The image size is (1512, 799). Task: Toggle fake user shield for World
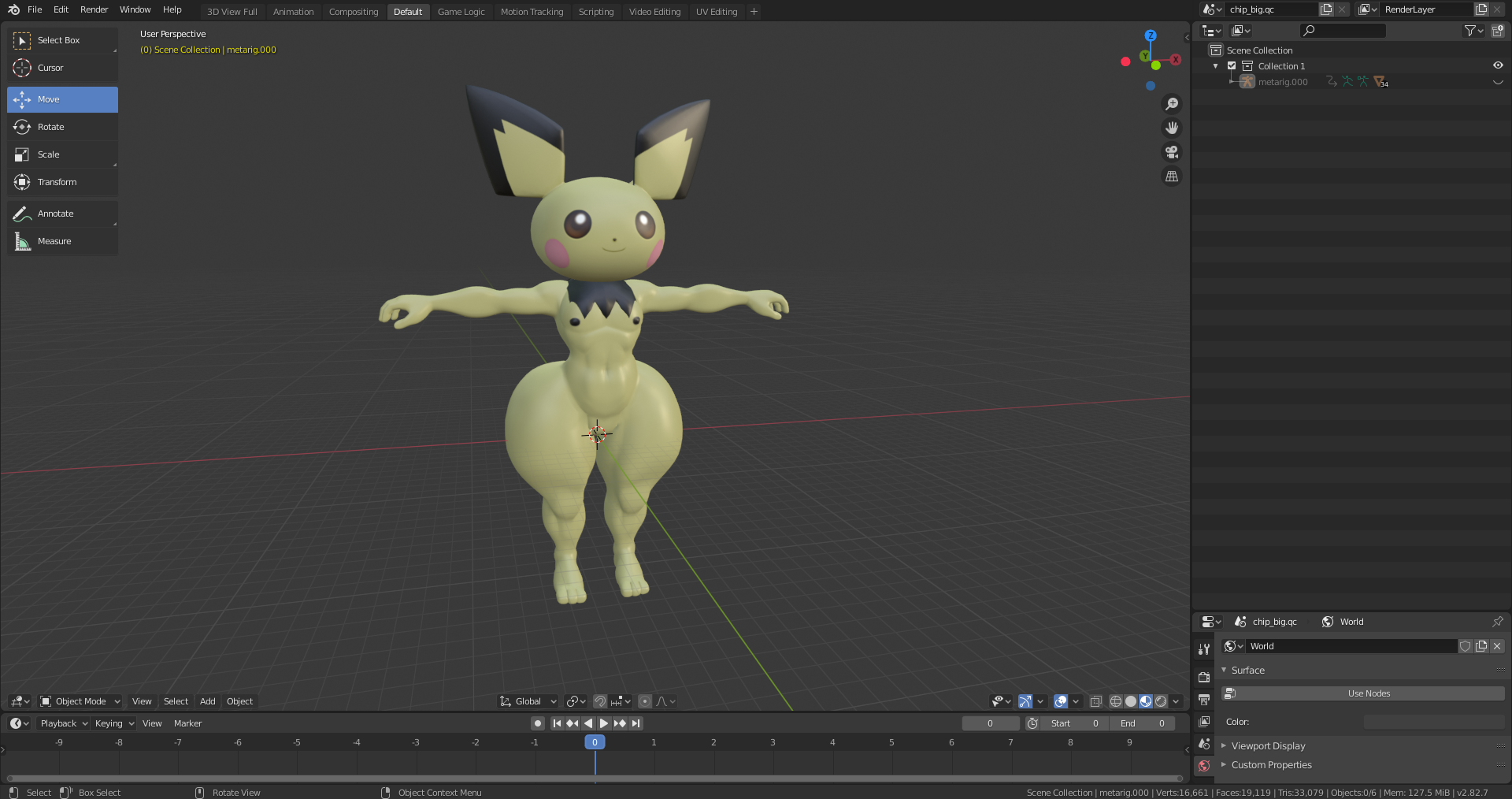1466,646
